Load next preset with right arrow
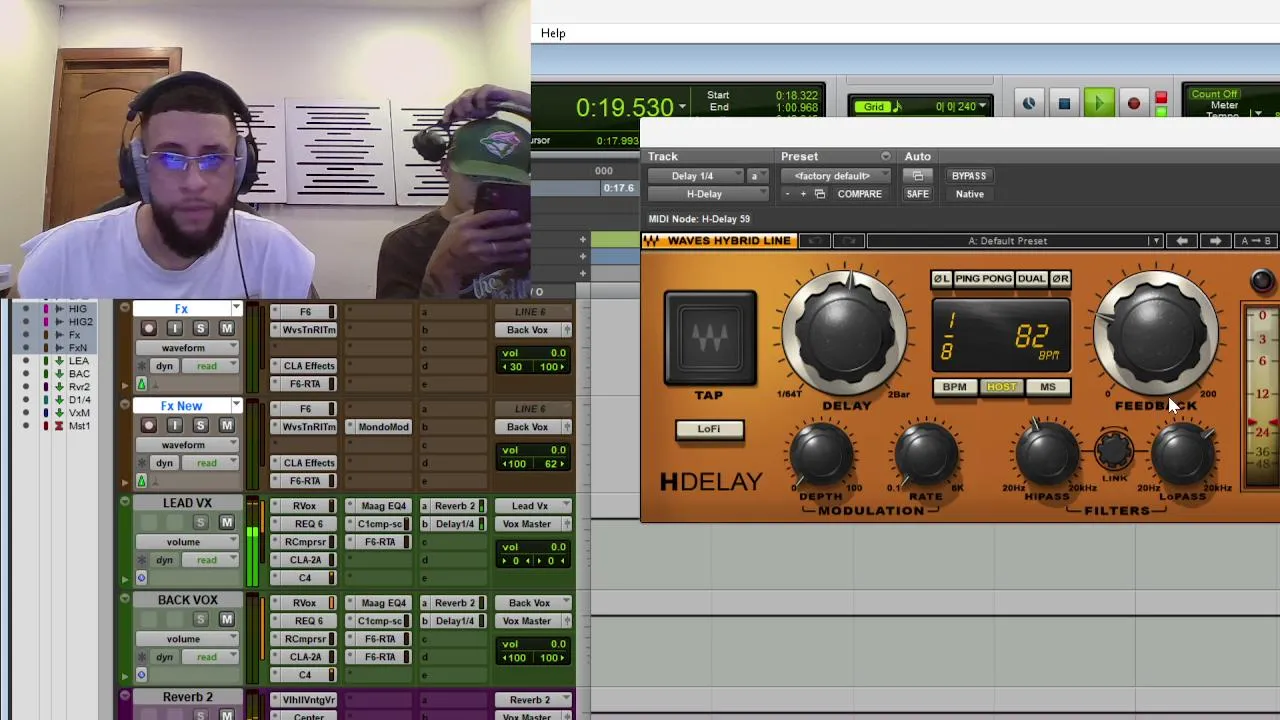Image resolution: width=1280 pixels, height=720 pixels. [x=1215, y=241]
